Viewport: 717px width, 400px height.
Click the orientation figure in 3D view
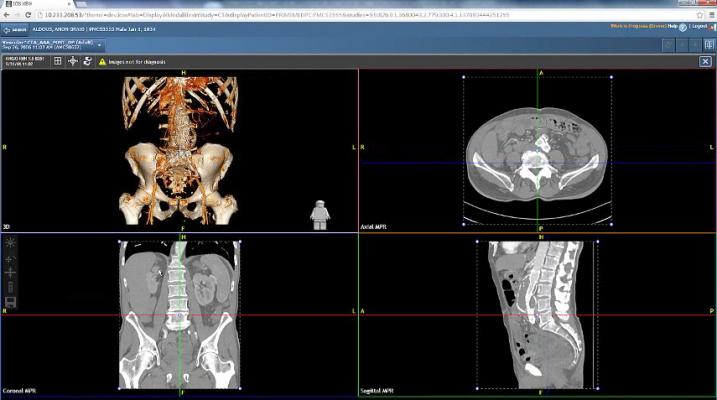pos(320,214)
